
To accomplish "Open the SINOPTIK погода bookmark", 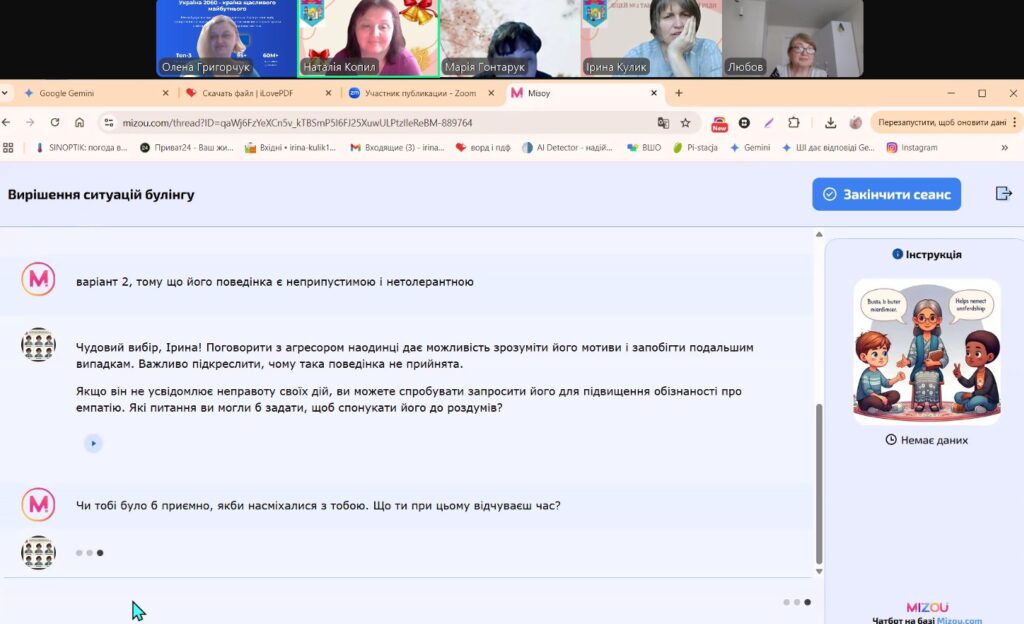I will (x=81, y=148).
